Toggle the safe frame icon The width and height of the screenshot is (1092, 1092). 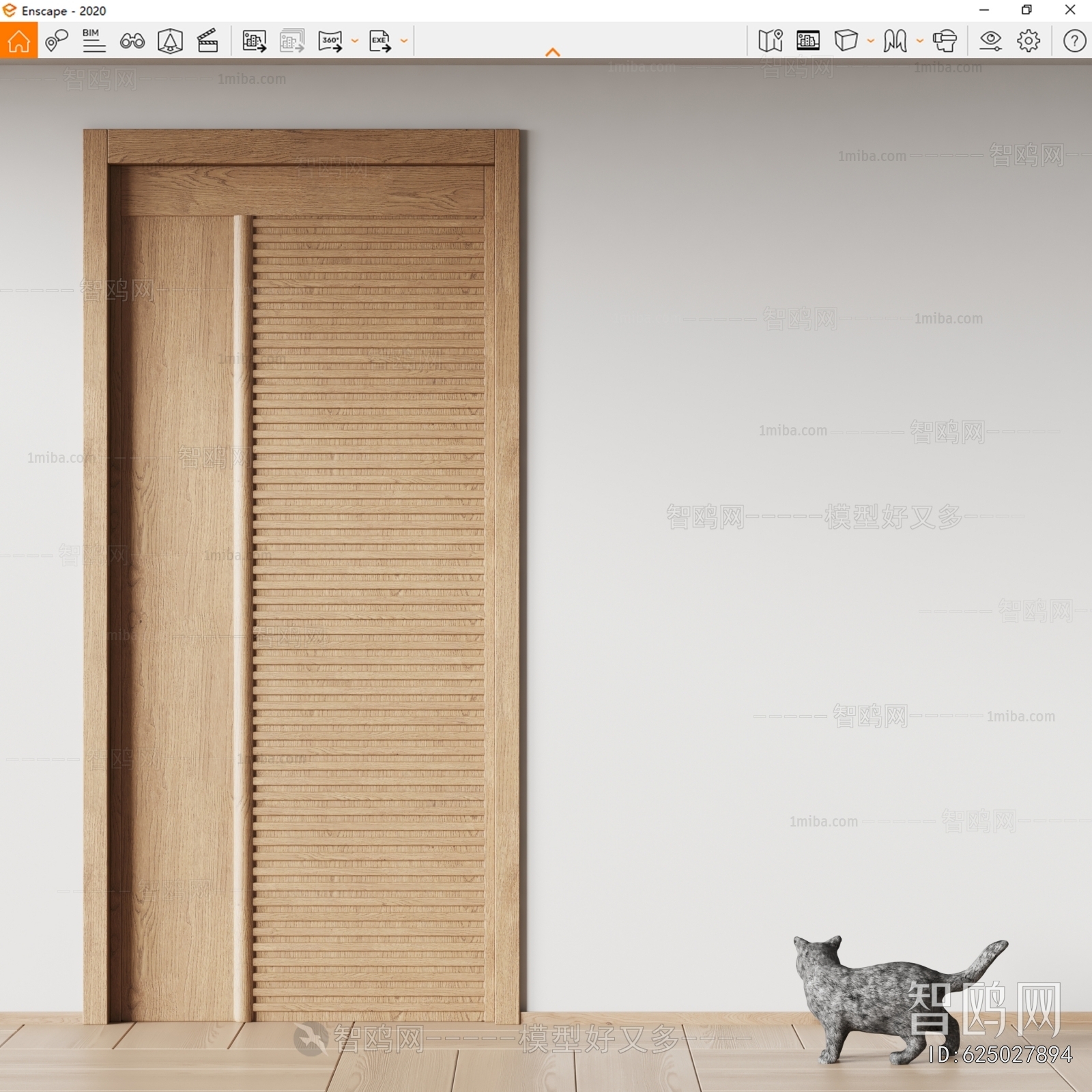pos(170,41)
